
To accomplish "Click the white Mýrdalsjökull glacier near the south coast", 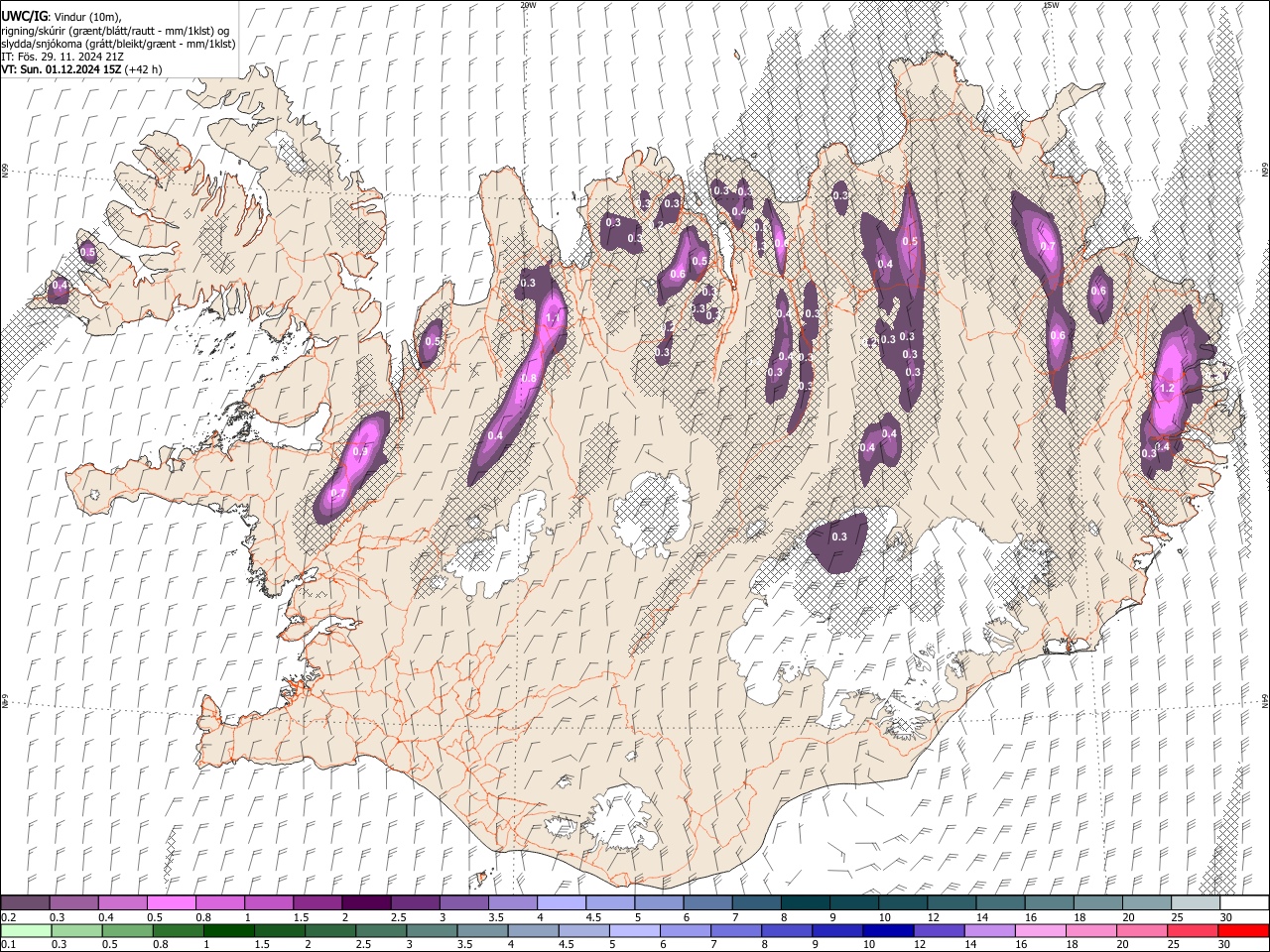I will click(622, 817).
